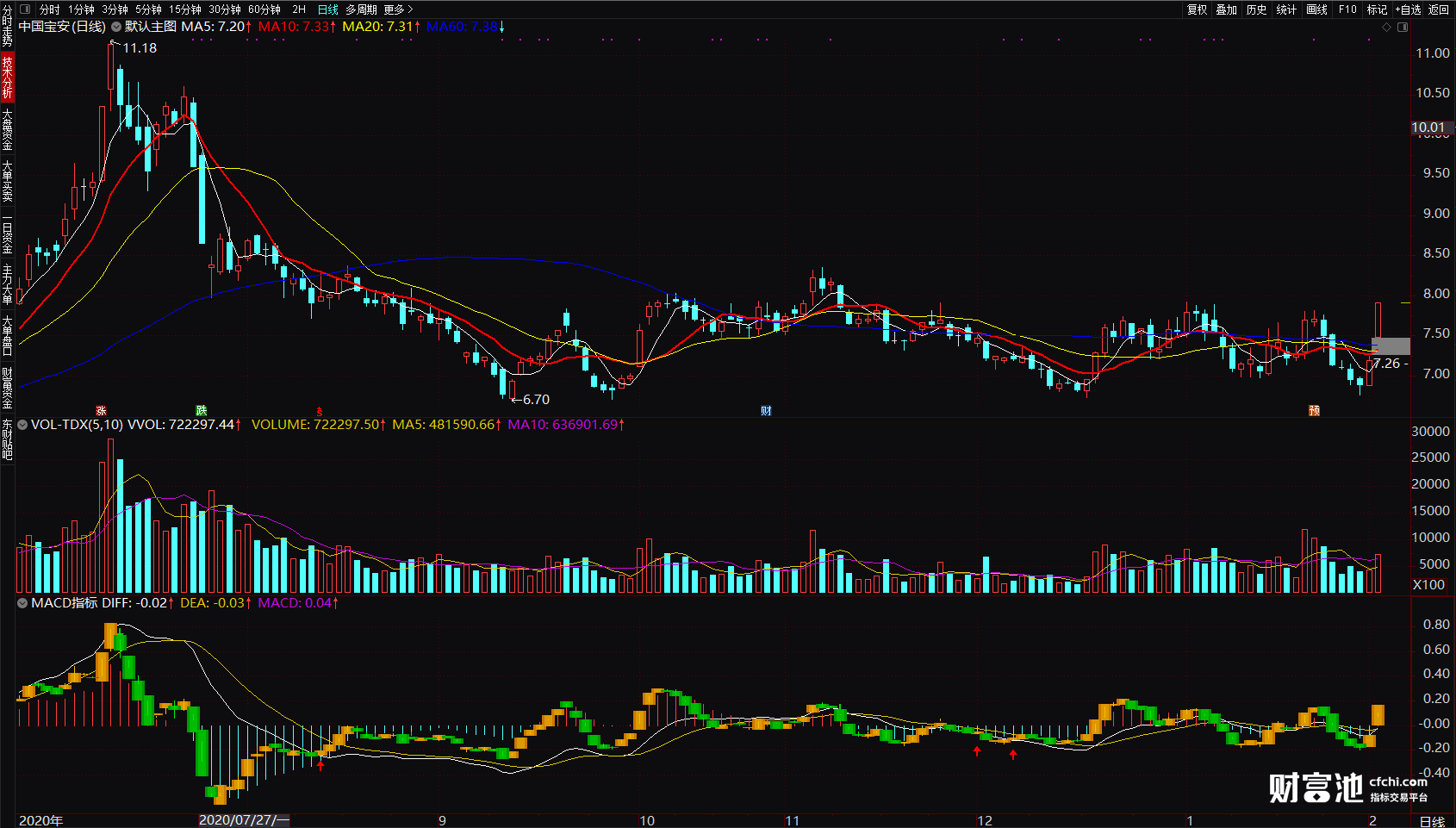Click the green 跌 marker on the chart

202,411
